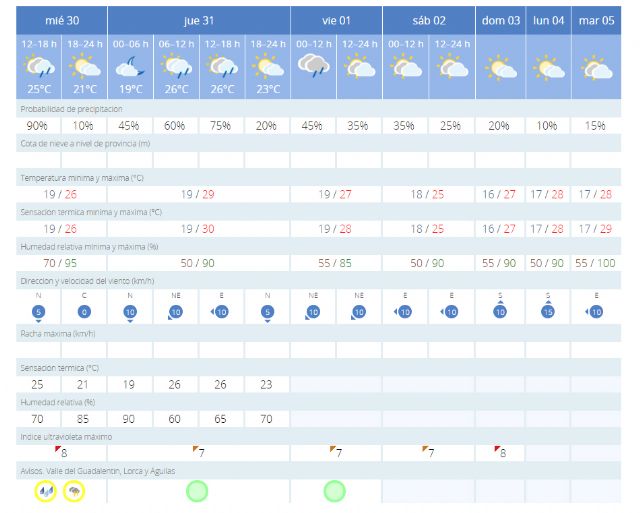Open the first yellow warning icon under mié
640x513 pixels.
(44, 491)
